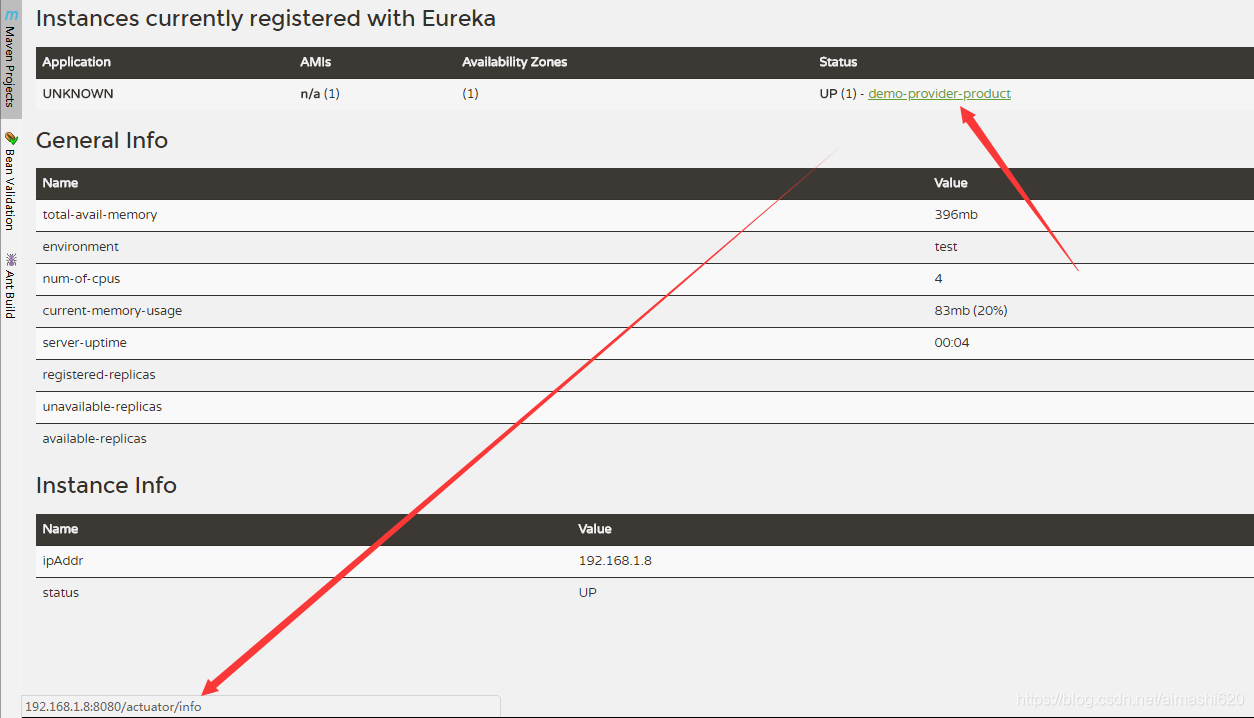Image resolution: width=1254 pixels, height=718 pixels.
Task: Select the UNKNOWN application cell
Action: click(x=78, y=93)
